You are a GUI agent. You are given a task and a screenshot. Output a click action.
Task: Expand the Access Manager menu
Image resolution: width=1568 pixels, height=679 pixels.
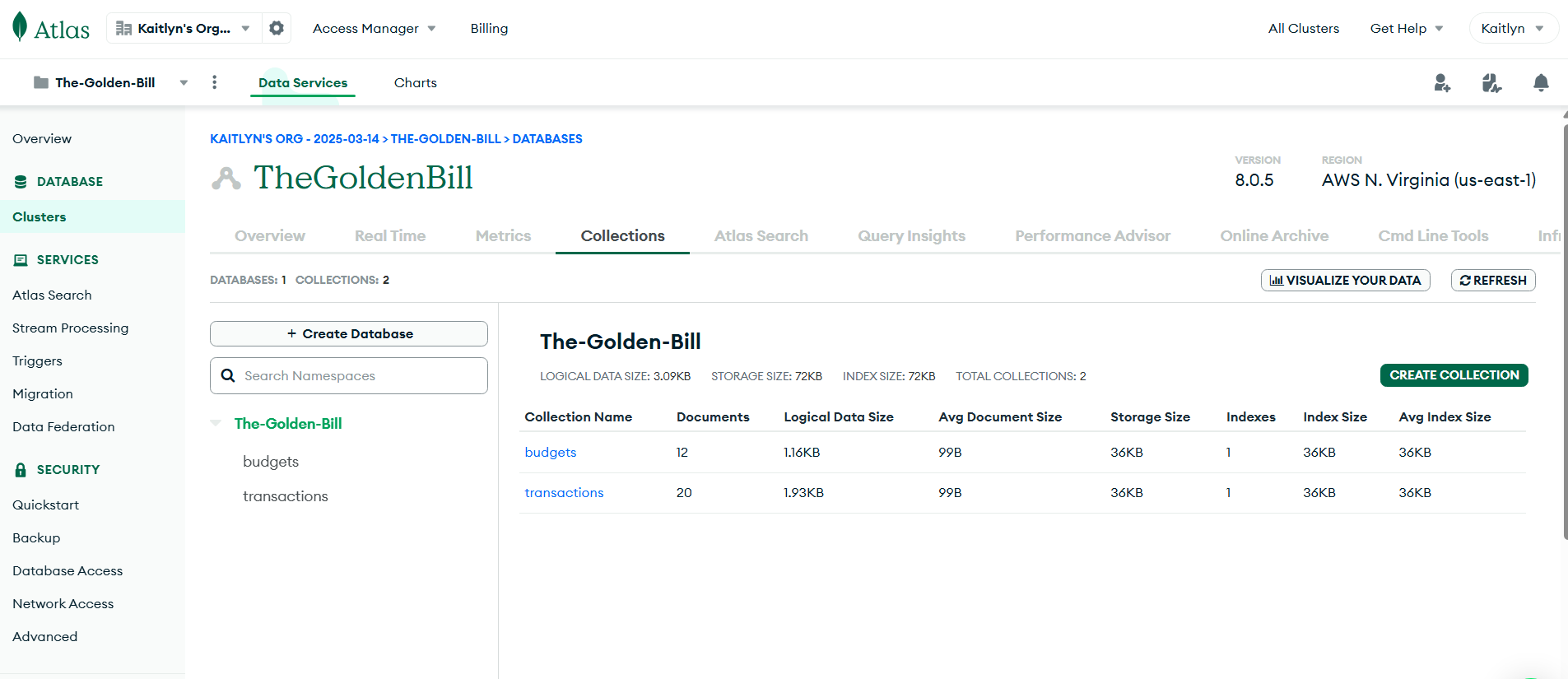[374, 28]
